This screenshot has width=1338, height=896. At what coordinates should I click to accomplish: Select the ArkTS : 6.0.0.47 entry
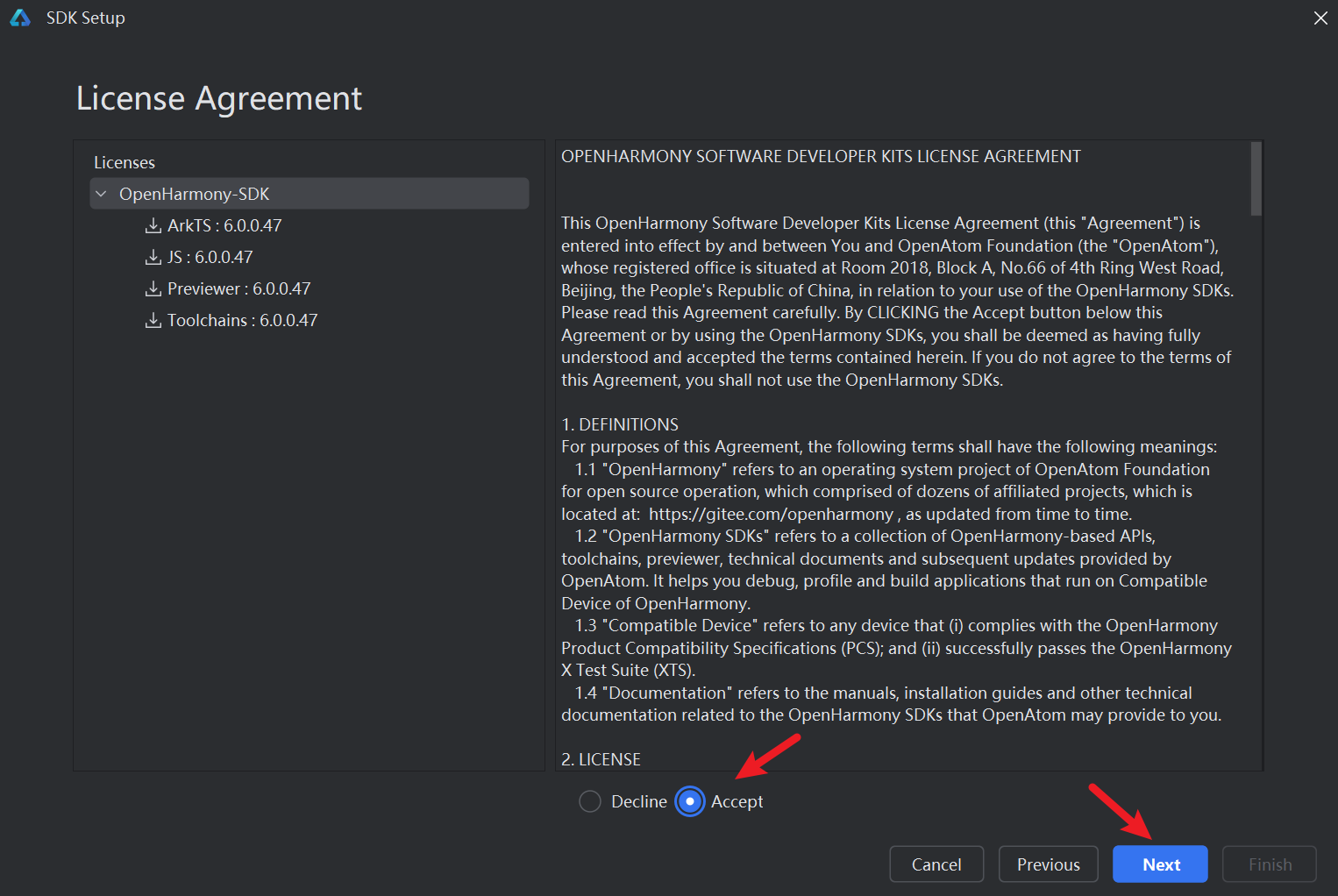pos(224,225)
